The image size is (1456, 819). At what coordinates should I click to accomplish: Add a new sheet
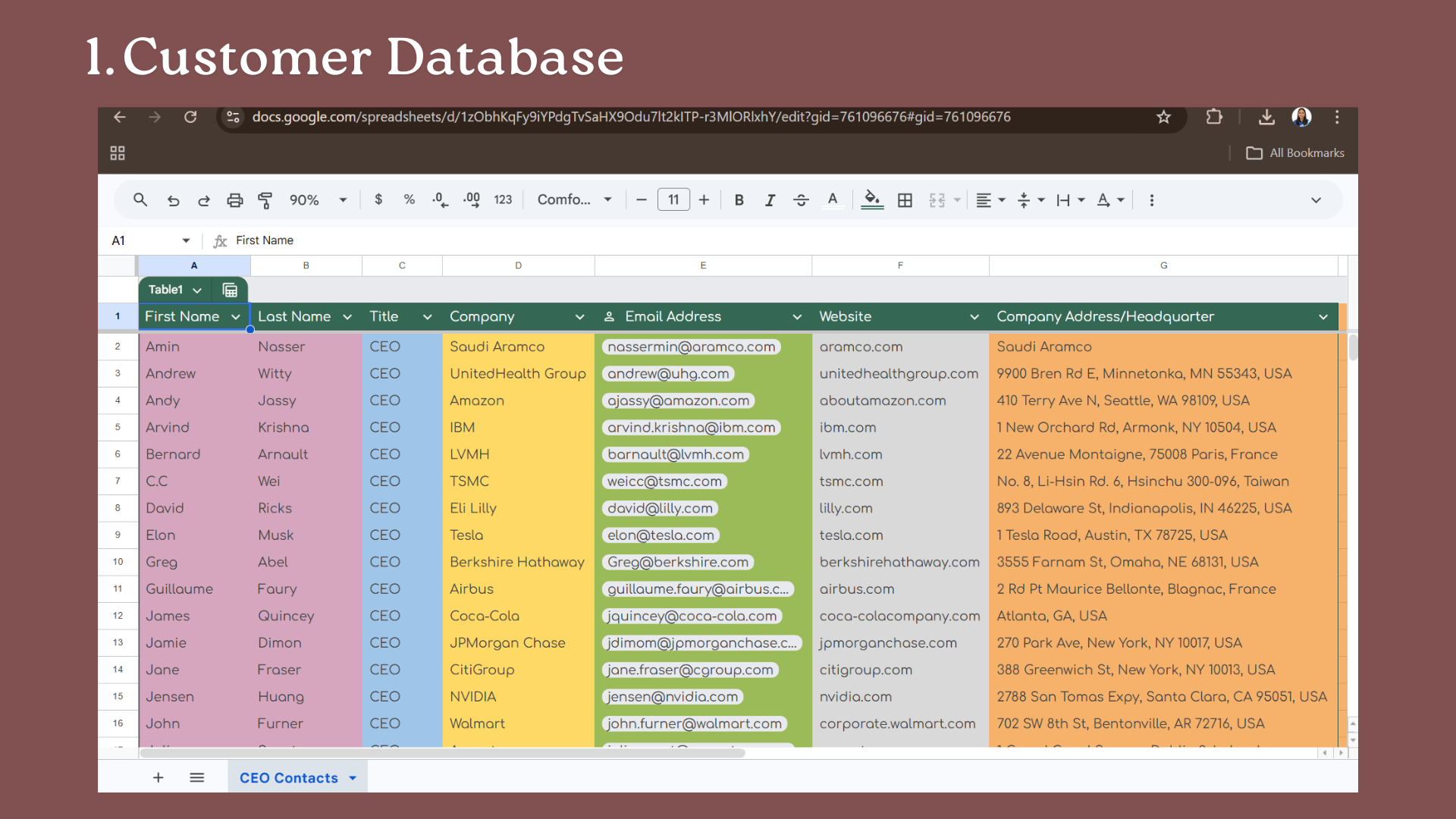pos(158,777)
